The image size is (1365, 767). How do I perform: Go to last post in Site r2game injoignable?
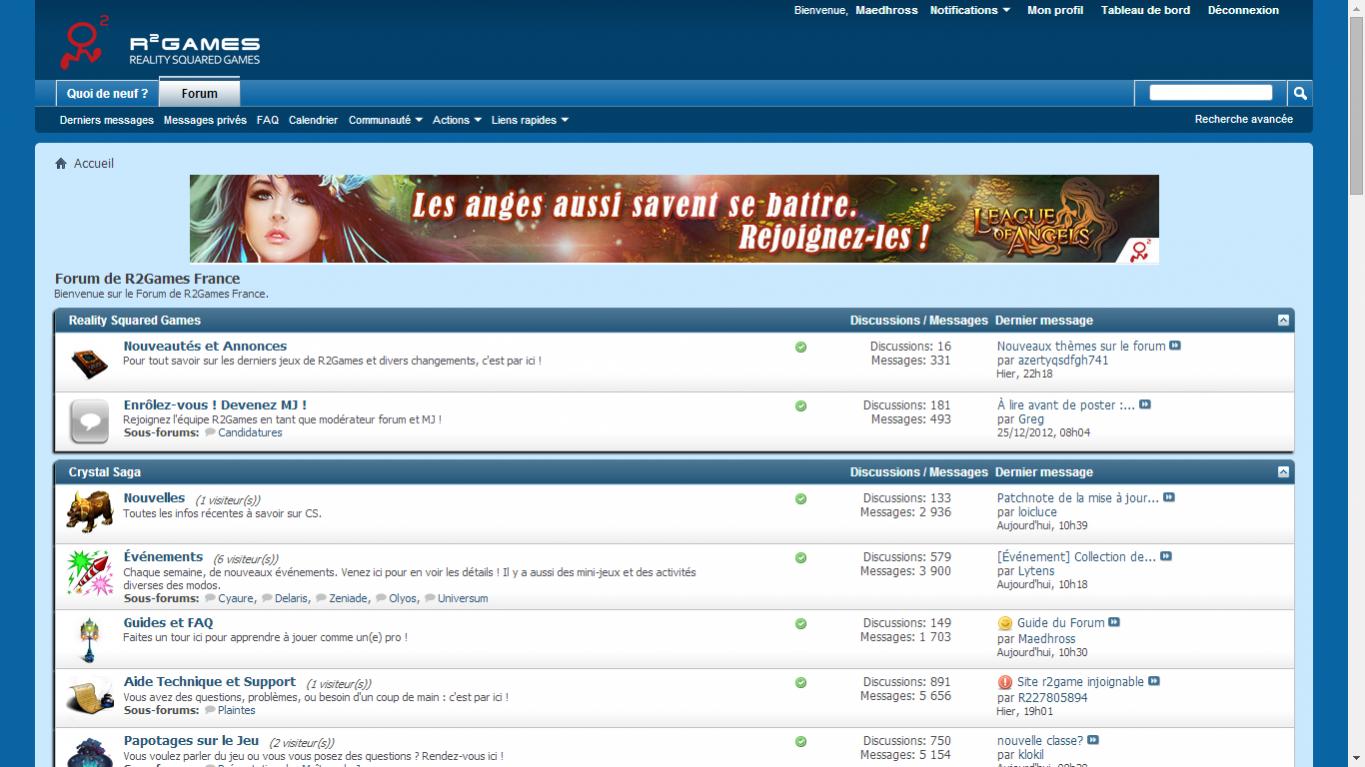1154,681
